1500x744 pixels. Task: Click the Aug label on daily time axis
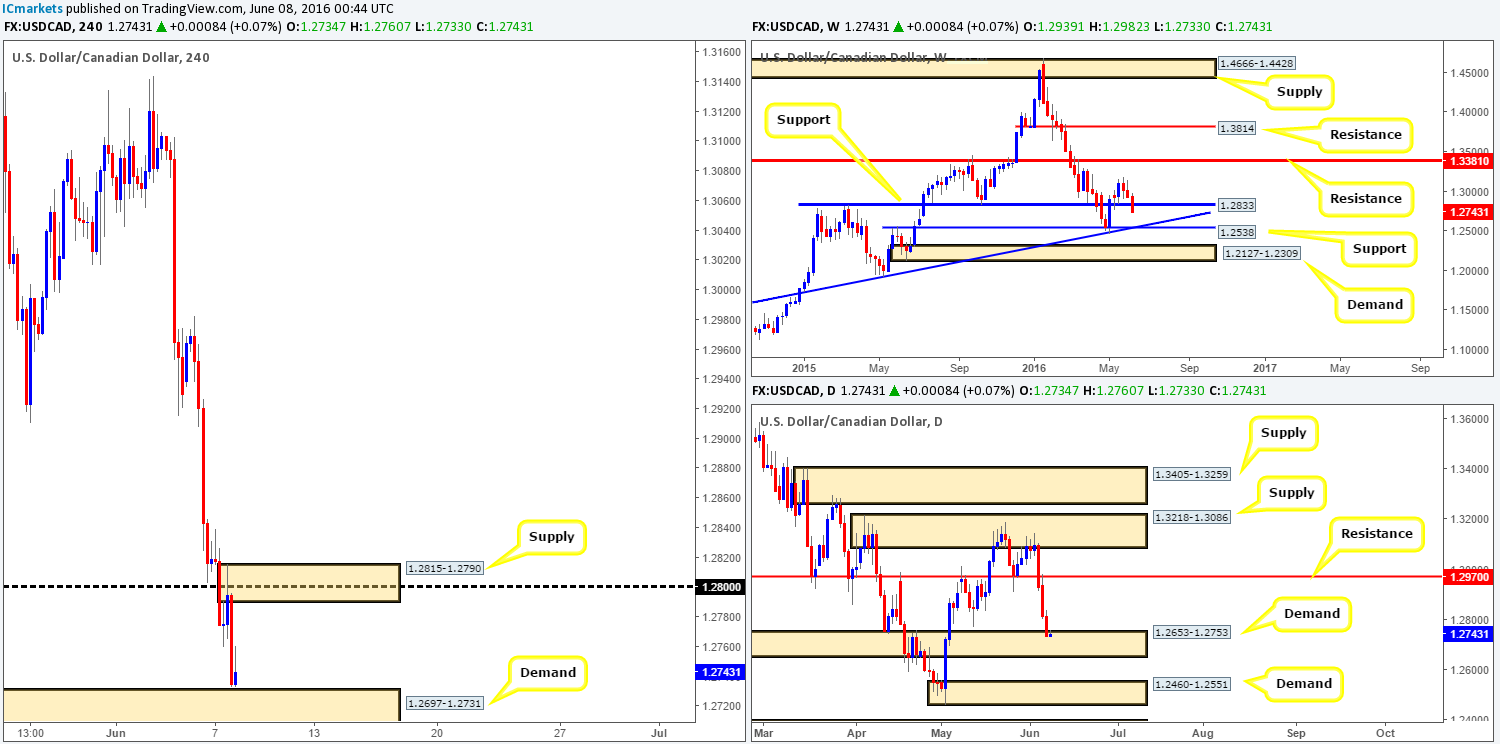(1203, 732)
